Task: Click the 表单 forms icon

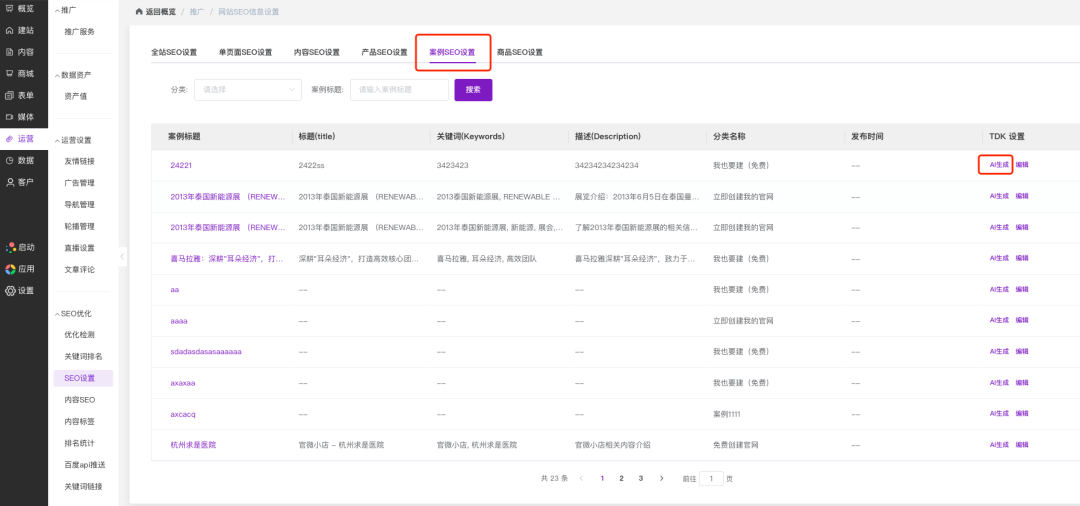Action: tap(10, 95)
